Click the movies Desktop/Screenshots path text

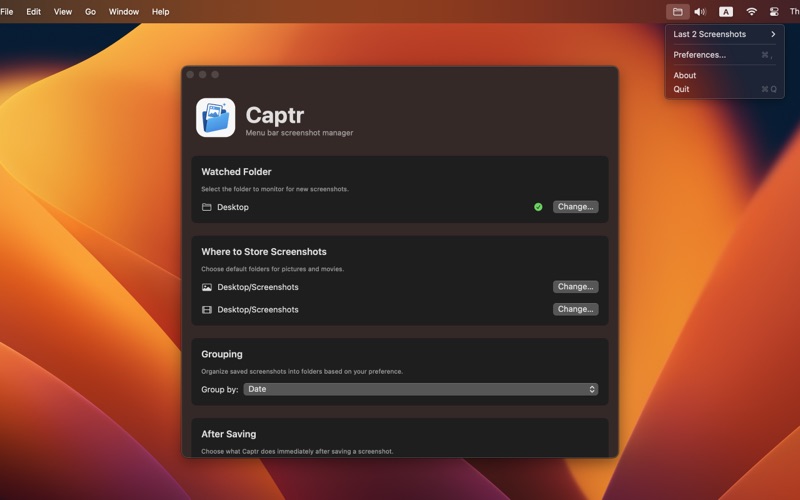tap(258, 310)
